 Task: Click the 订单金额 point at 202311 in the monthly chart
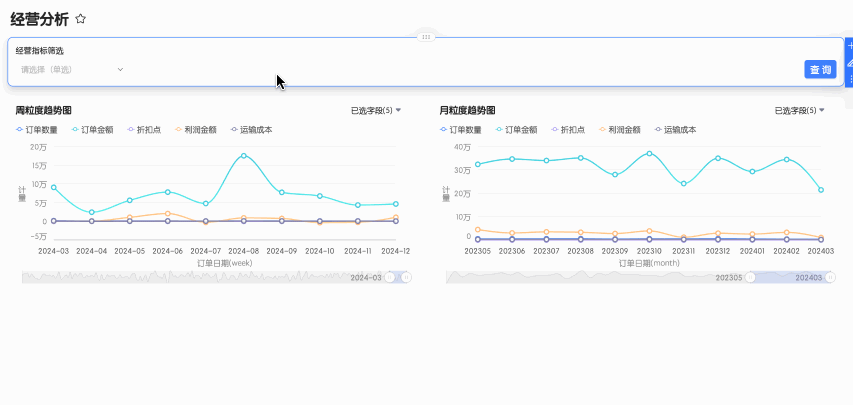pyautogui.click(x=684, y=184)
